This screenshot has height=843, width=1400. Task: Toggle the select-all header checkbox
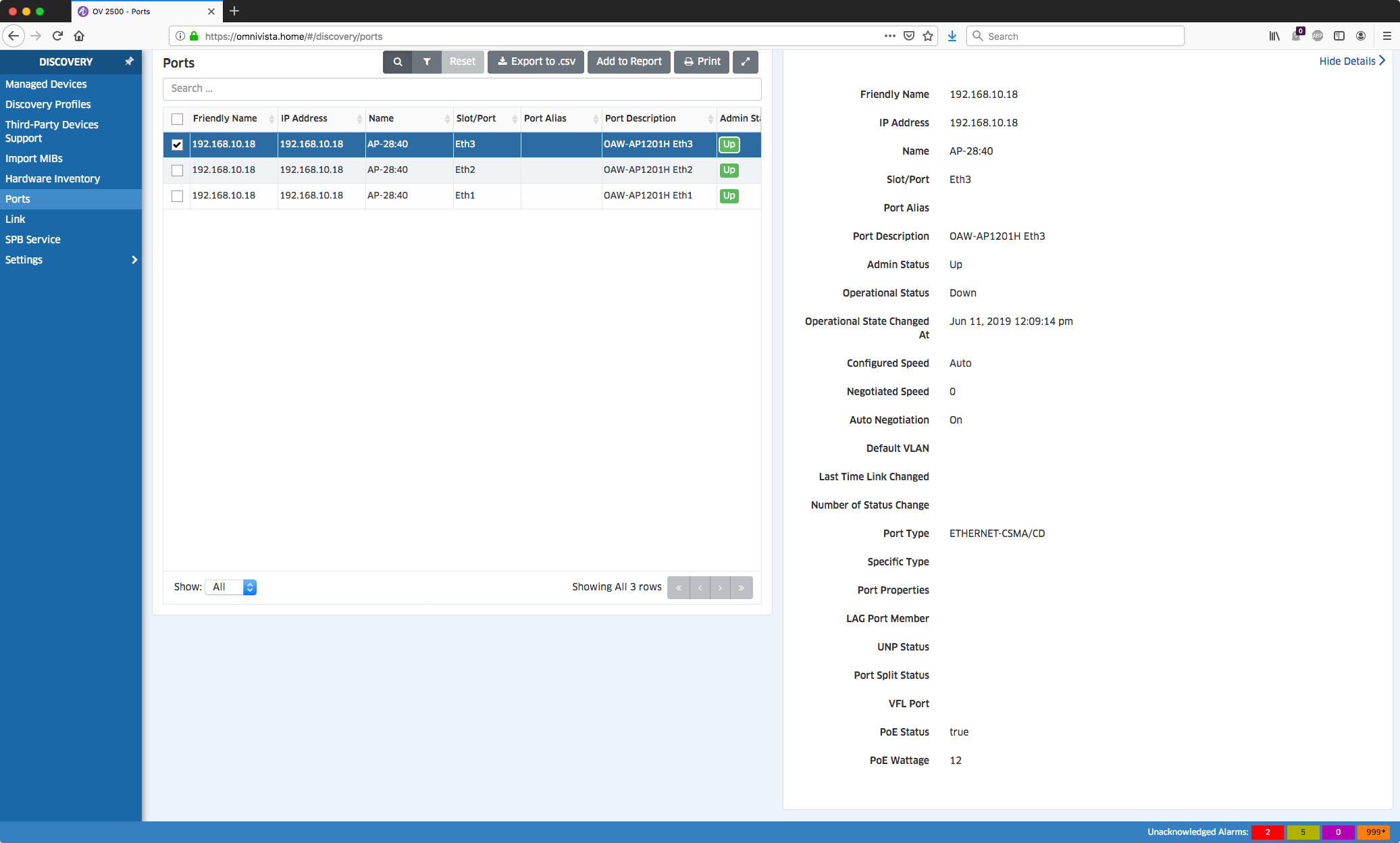pos(177,119)
